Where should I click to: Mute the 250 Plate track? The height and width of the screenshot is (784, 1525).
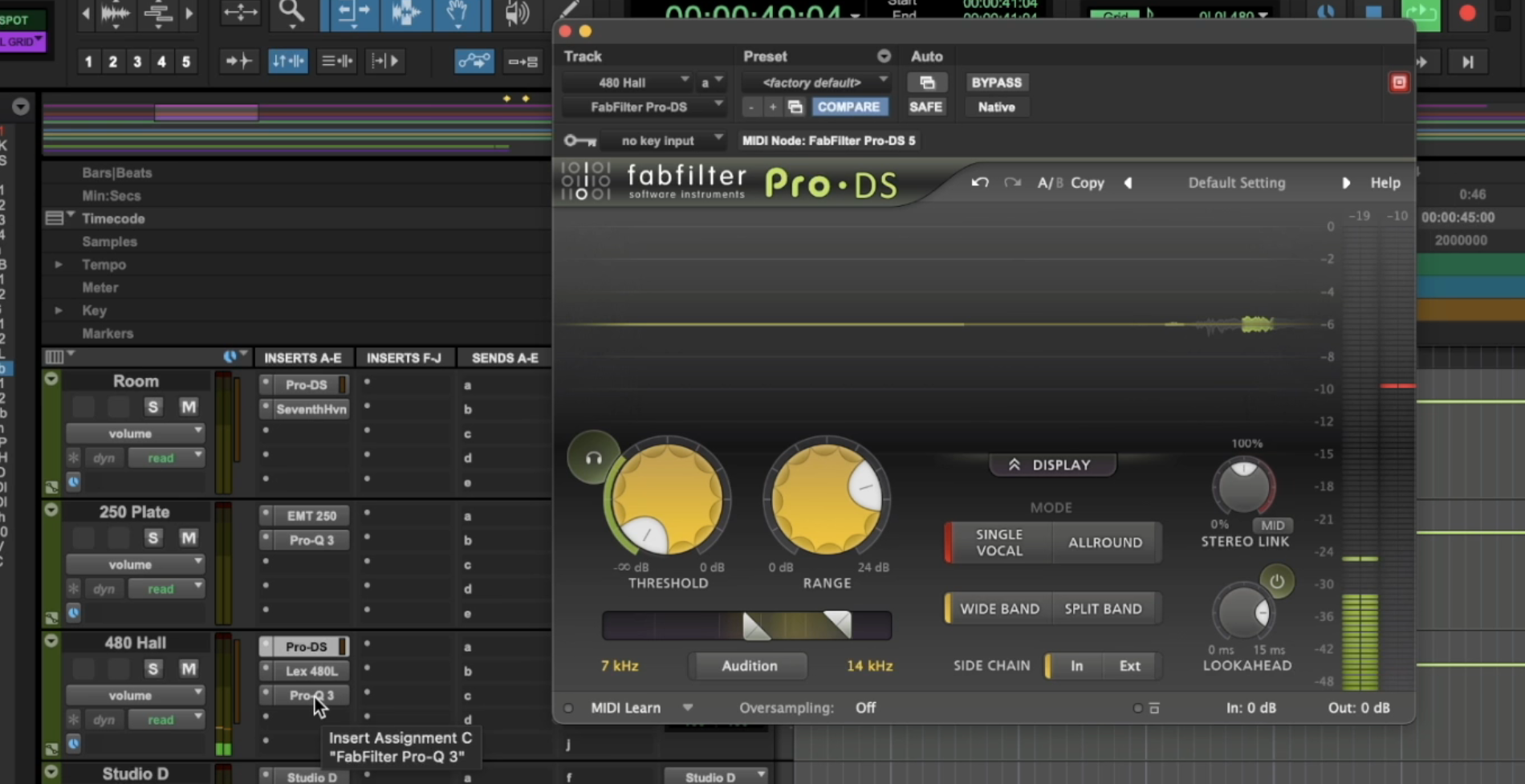click(x=189, y=538)
